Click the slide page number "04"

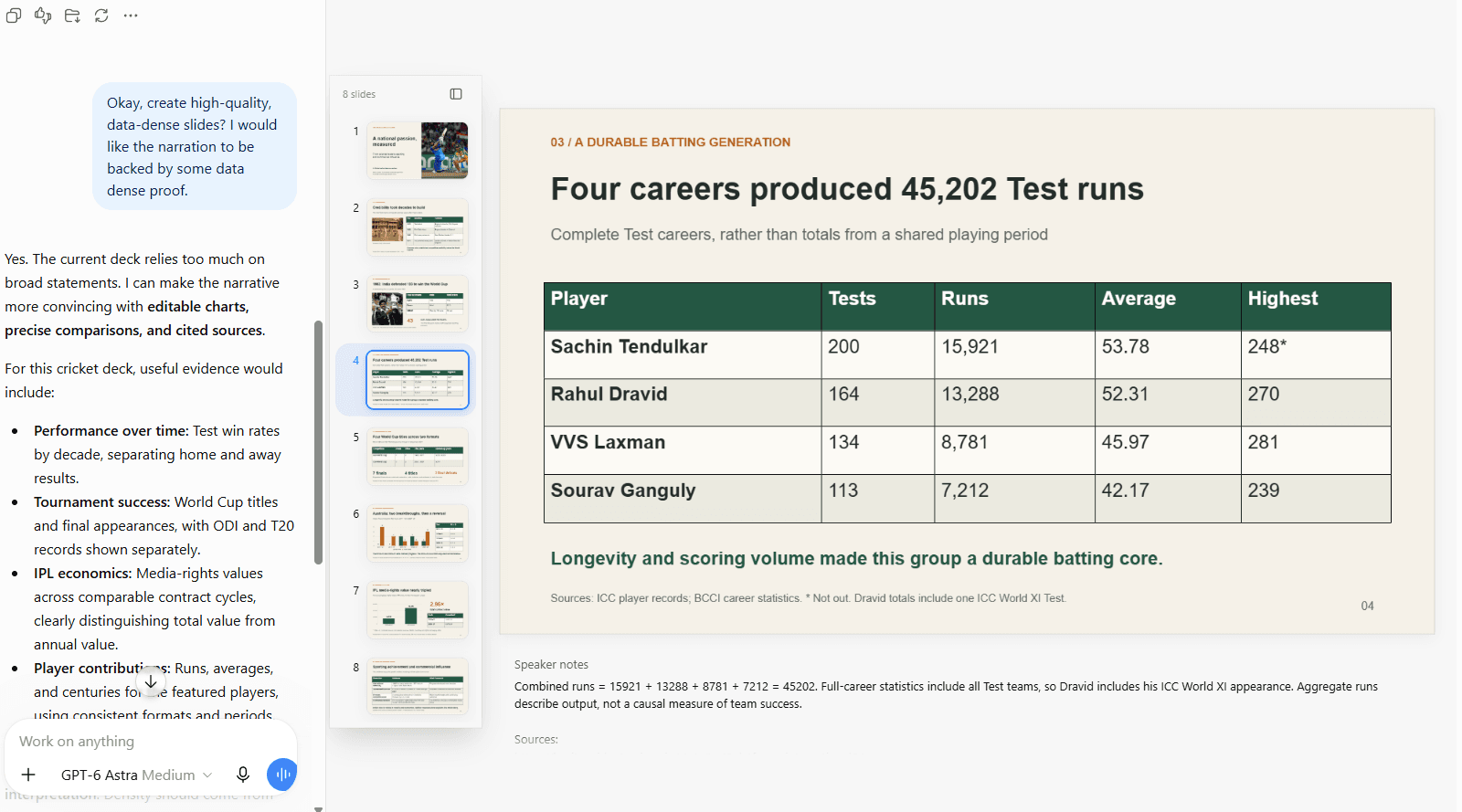click(1367, 606)
